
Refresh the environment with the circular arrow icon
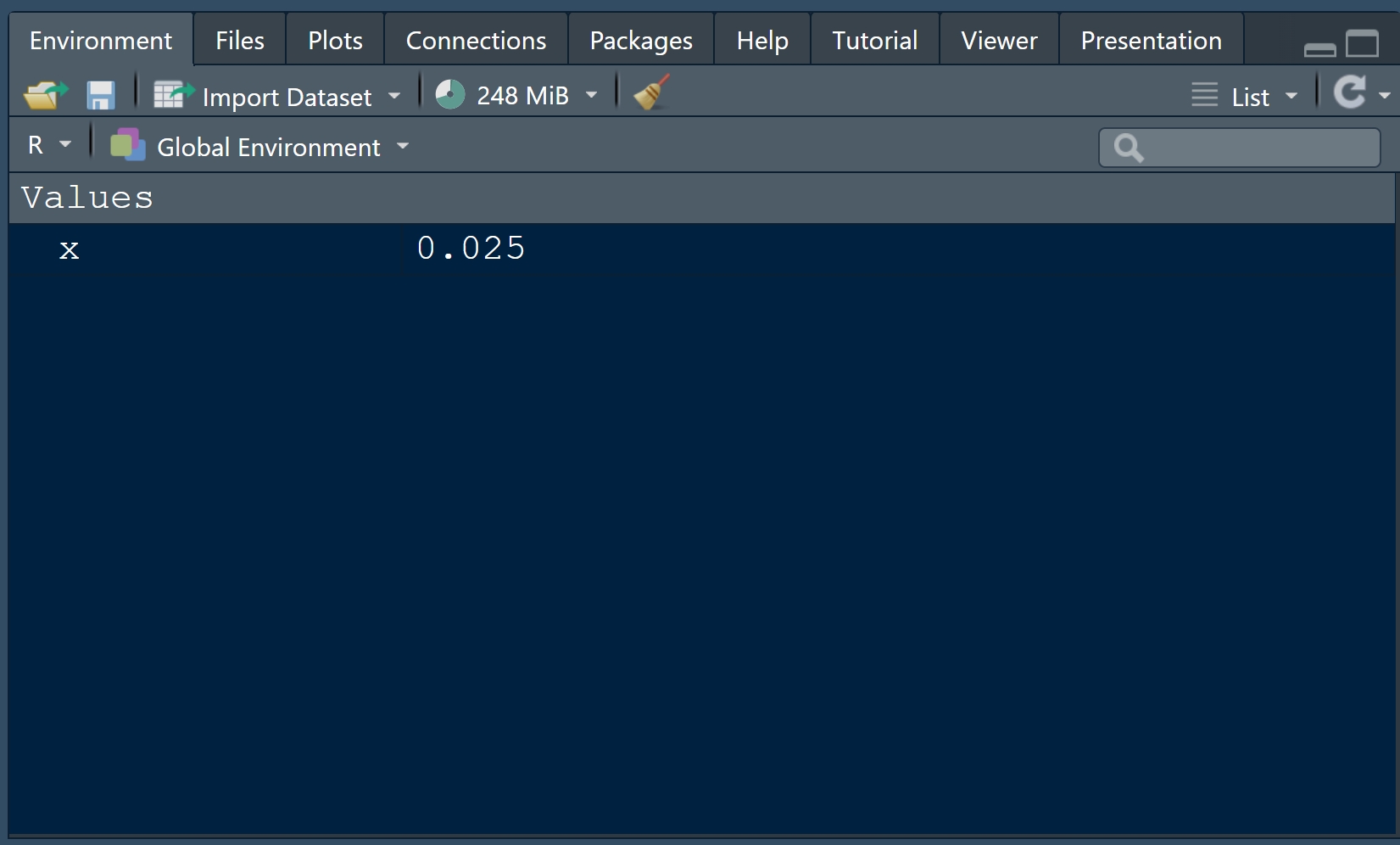(1349, 92)
